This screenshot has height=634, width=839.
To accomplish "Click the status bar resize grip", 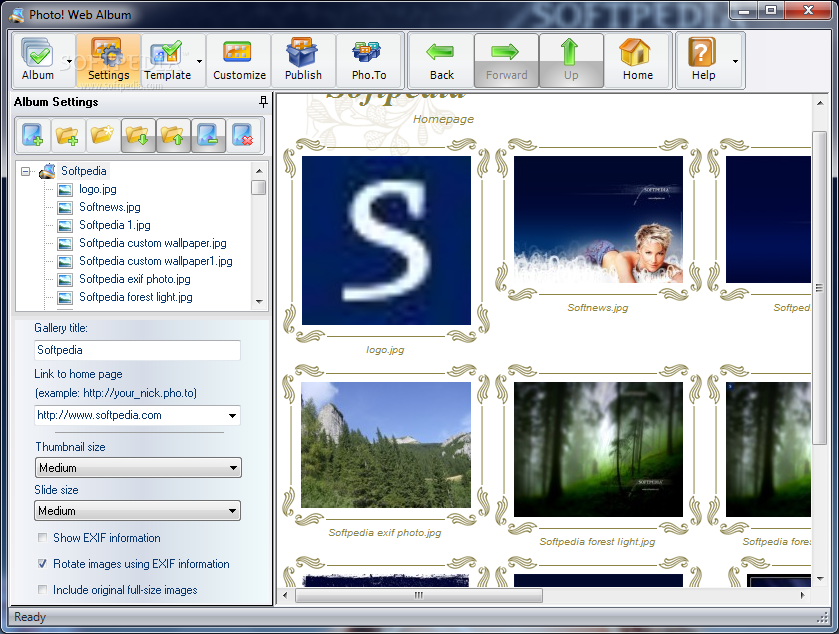I will click(822, 617).
